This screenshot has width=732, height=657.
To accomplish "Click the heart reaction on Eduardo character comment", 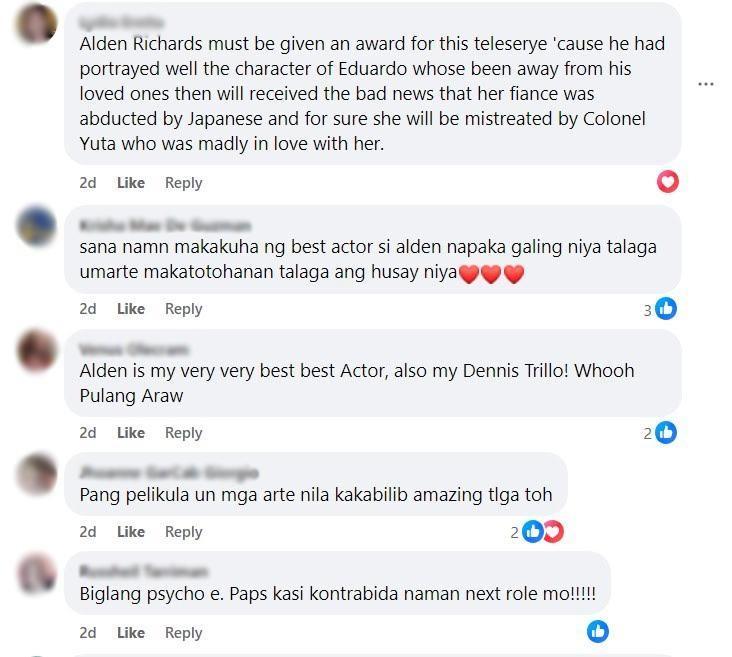I will click(x=668, y=182).
